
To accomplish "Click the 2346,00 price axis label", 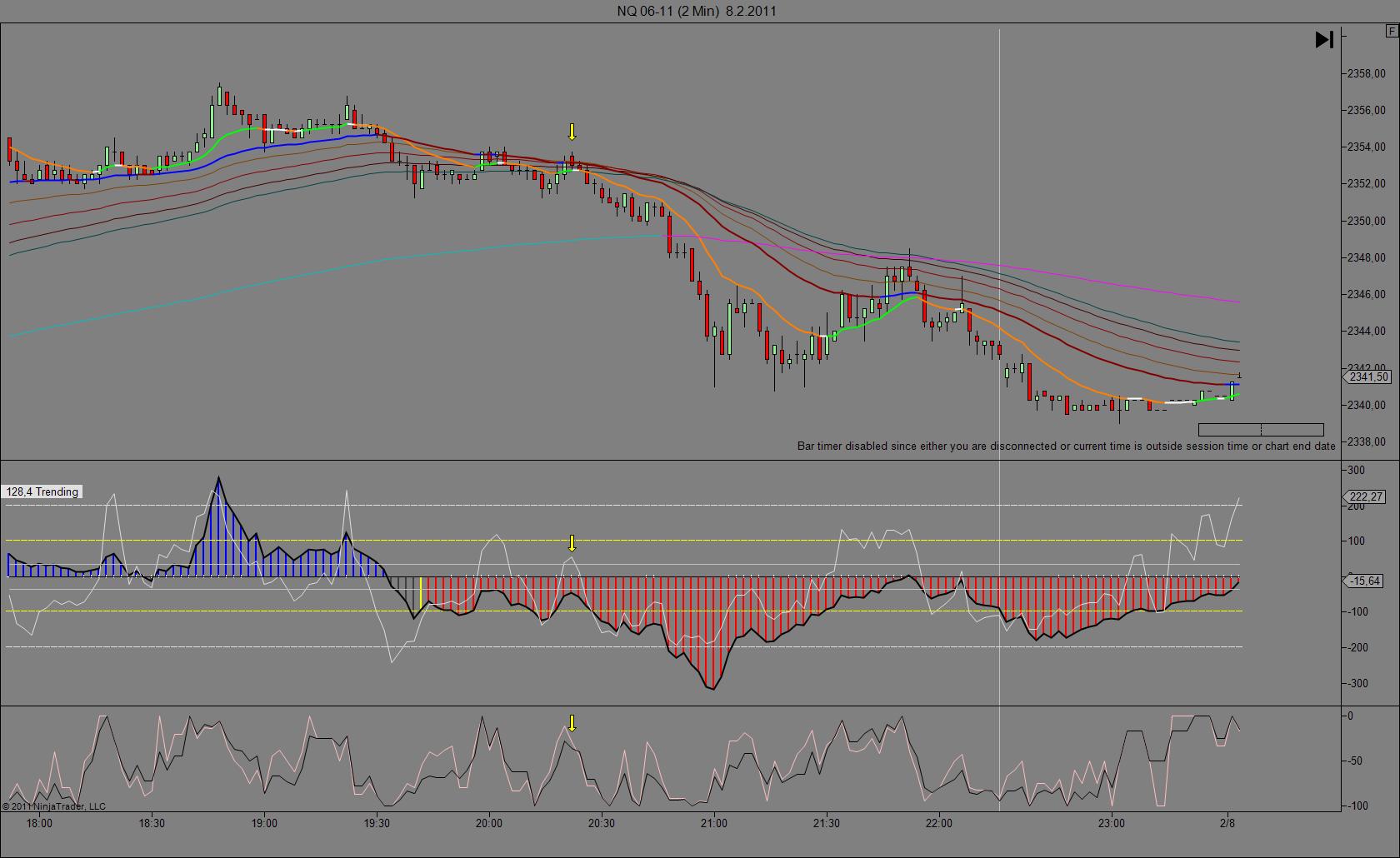I will 1367,294.
